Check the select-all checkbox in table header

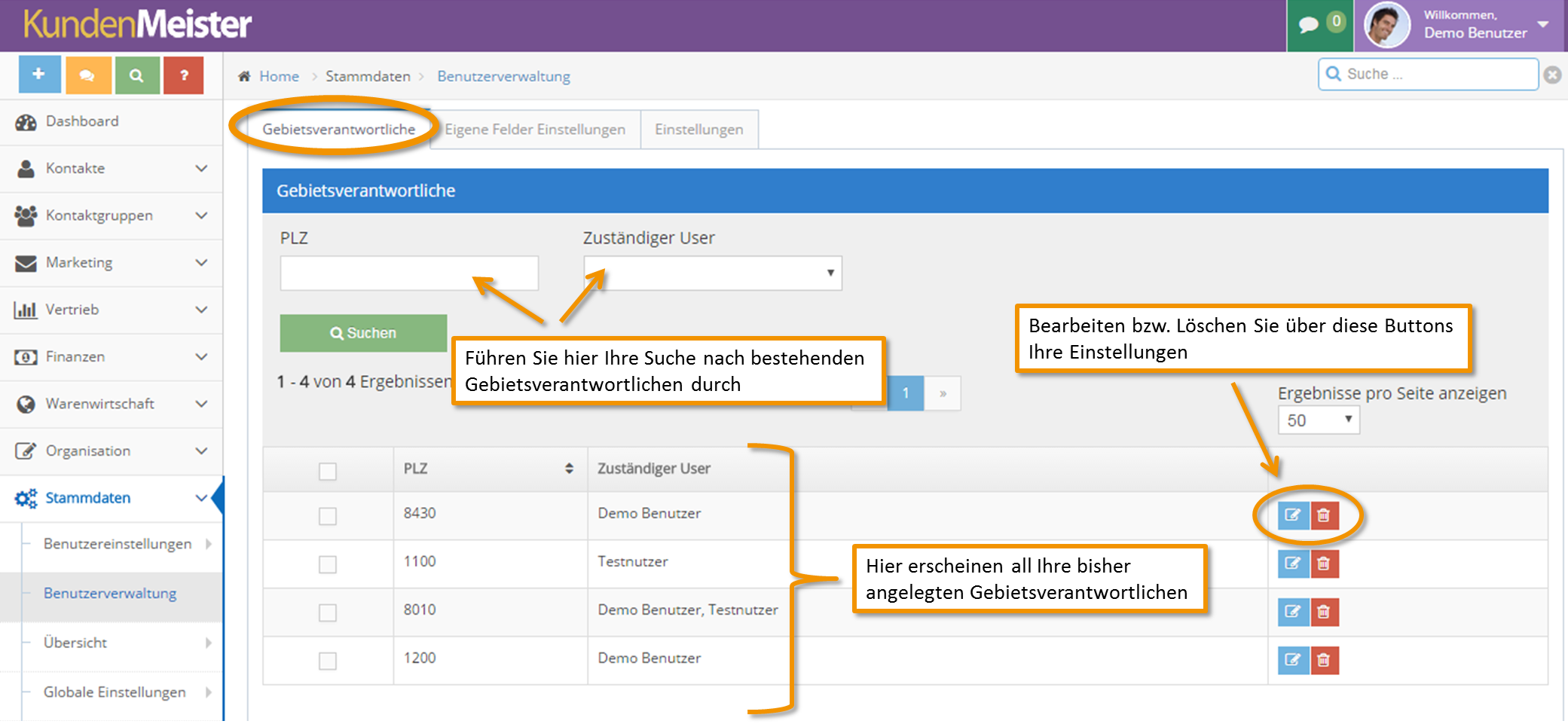tap(327, 471)
